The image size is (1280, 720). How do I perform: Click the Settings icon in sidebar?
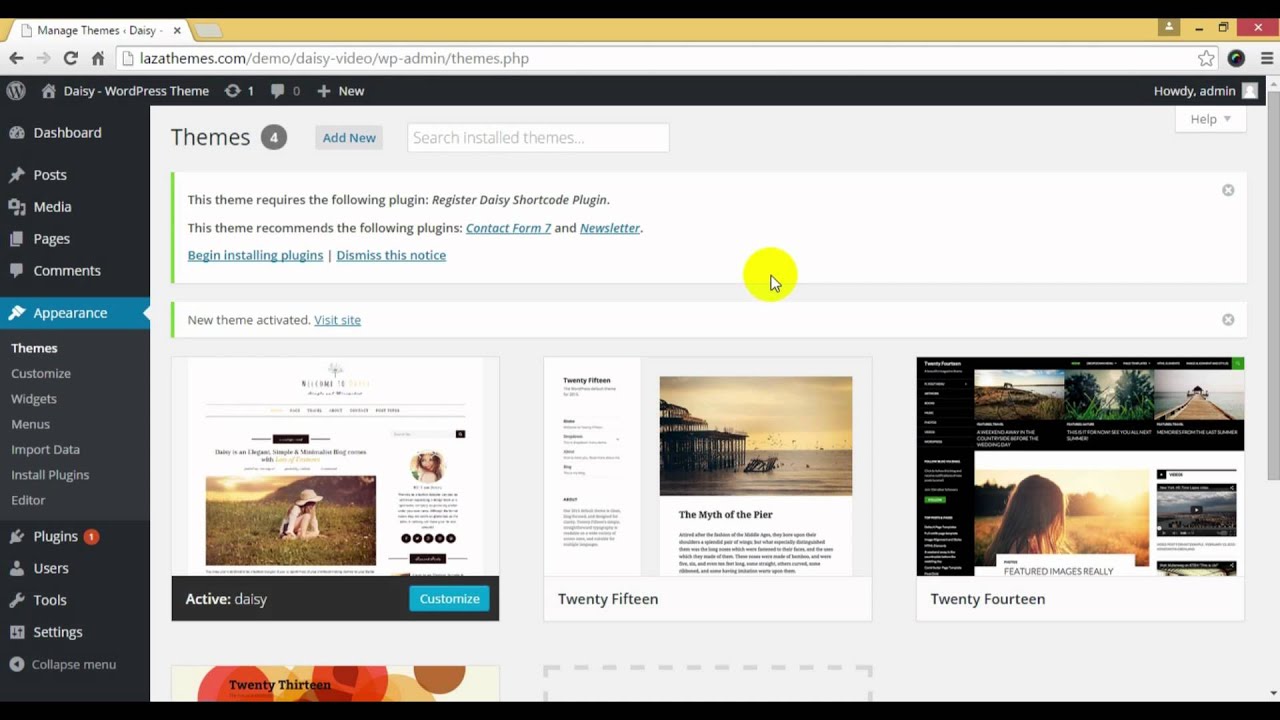pos(17,632)
